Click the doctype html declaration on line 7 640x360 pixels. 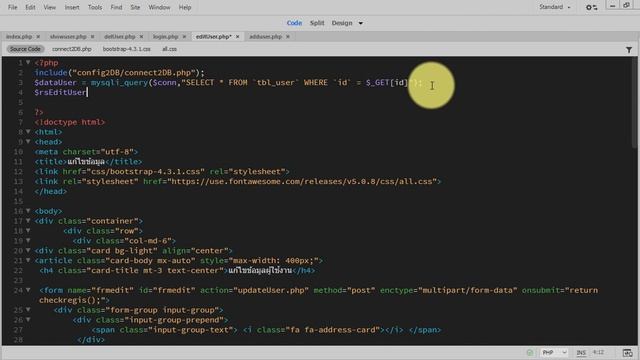pos(70,122)
